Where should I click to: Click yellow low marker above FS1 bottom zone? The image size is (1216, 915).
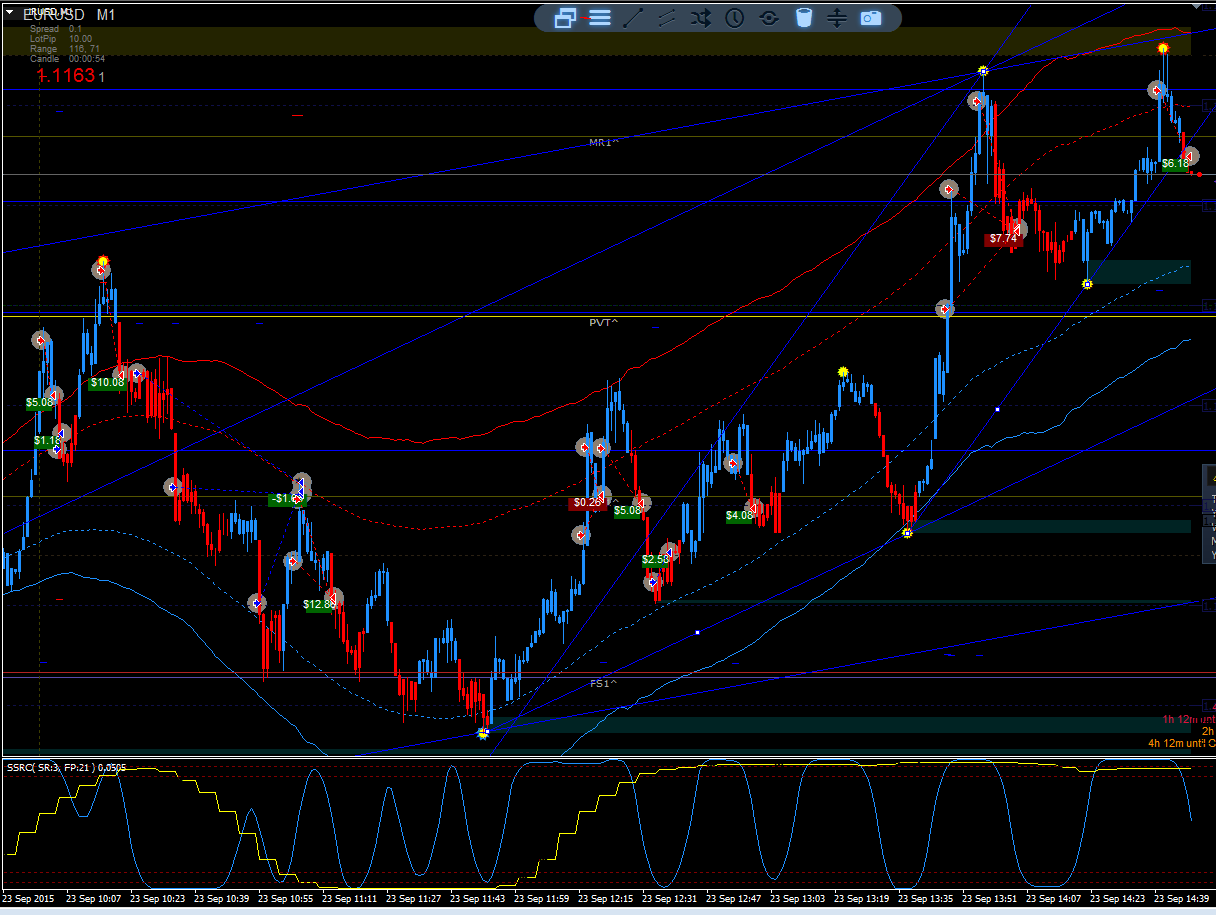[483, 733]
